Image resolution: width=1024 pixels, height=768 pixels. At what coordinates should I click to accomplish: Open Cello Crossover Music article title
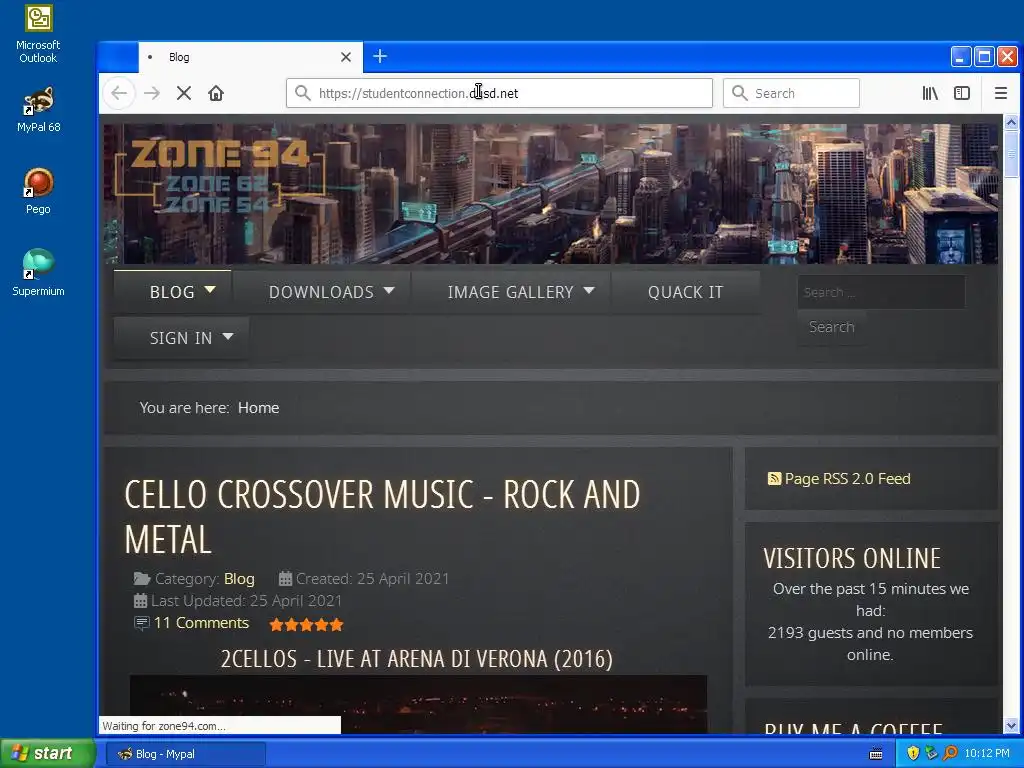[x=382, y=517]
